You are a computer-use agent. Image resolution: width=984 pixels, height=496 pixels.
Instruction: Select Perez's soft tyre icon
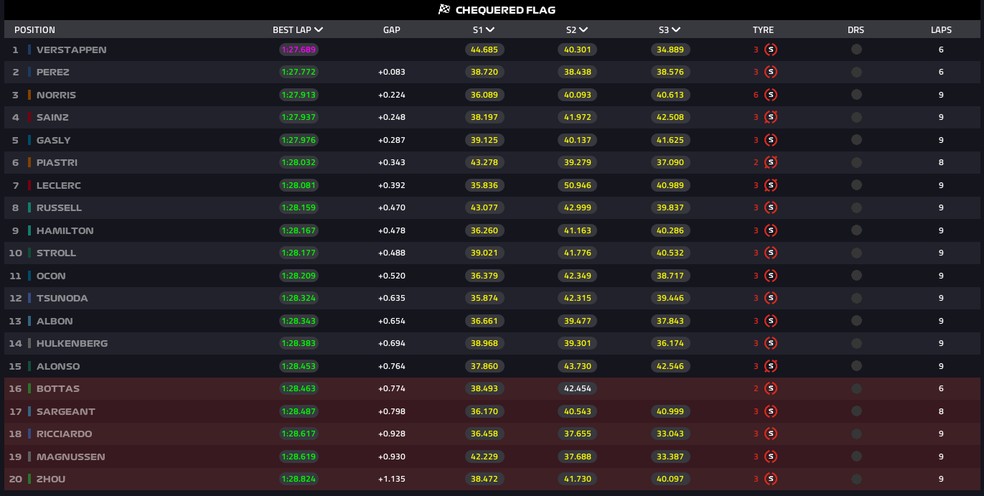click(x=771, y=72)
